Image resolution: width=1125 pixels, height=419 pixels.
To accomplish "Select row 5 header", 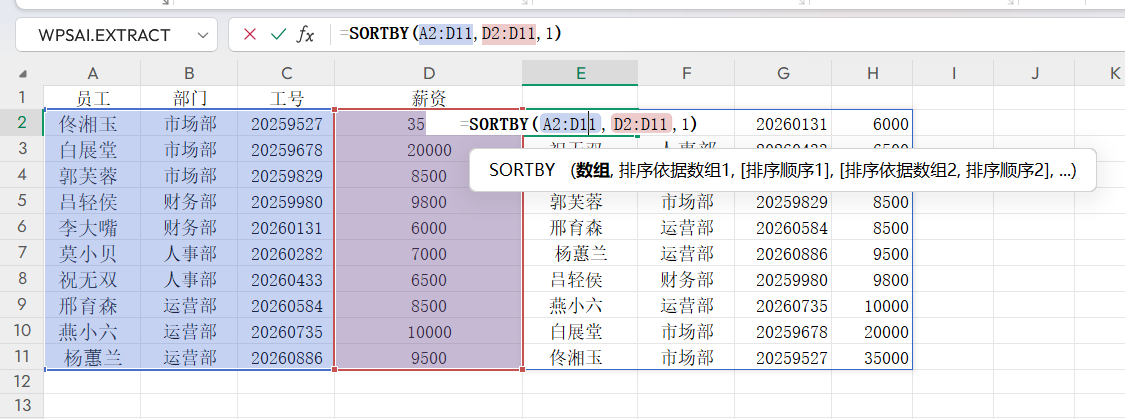I will [22, 202].
